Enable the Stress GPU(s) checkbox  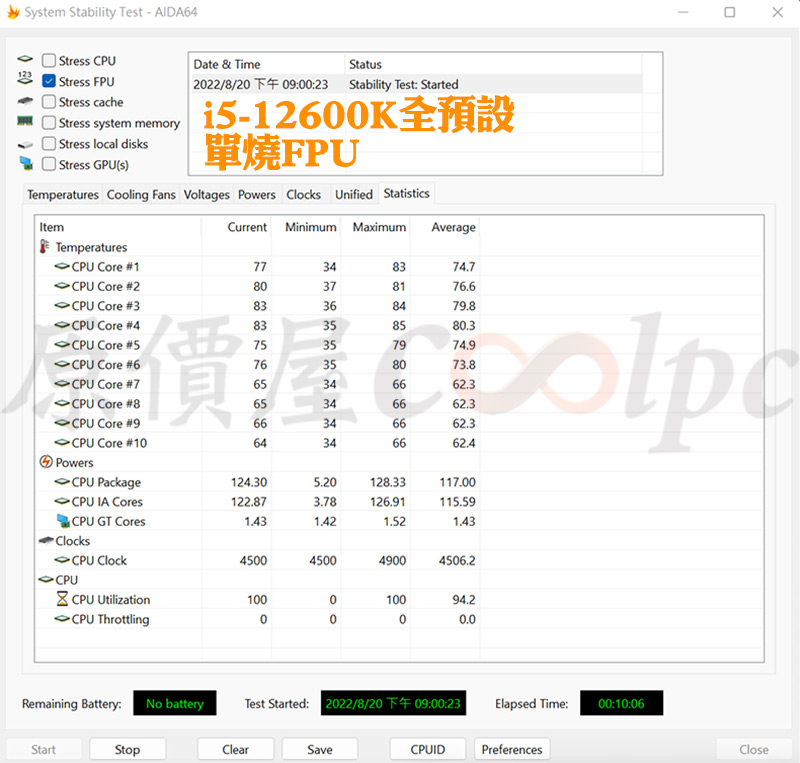[x=49, y=164]
